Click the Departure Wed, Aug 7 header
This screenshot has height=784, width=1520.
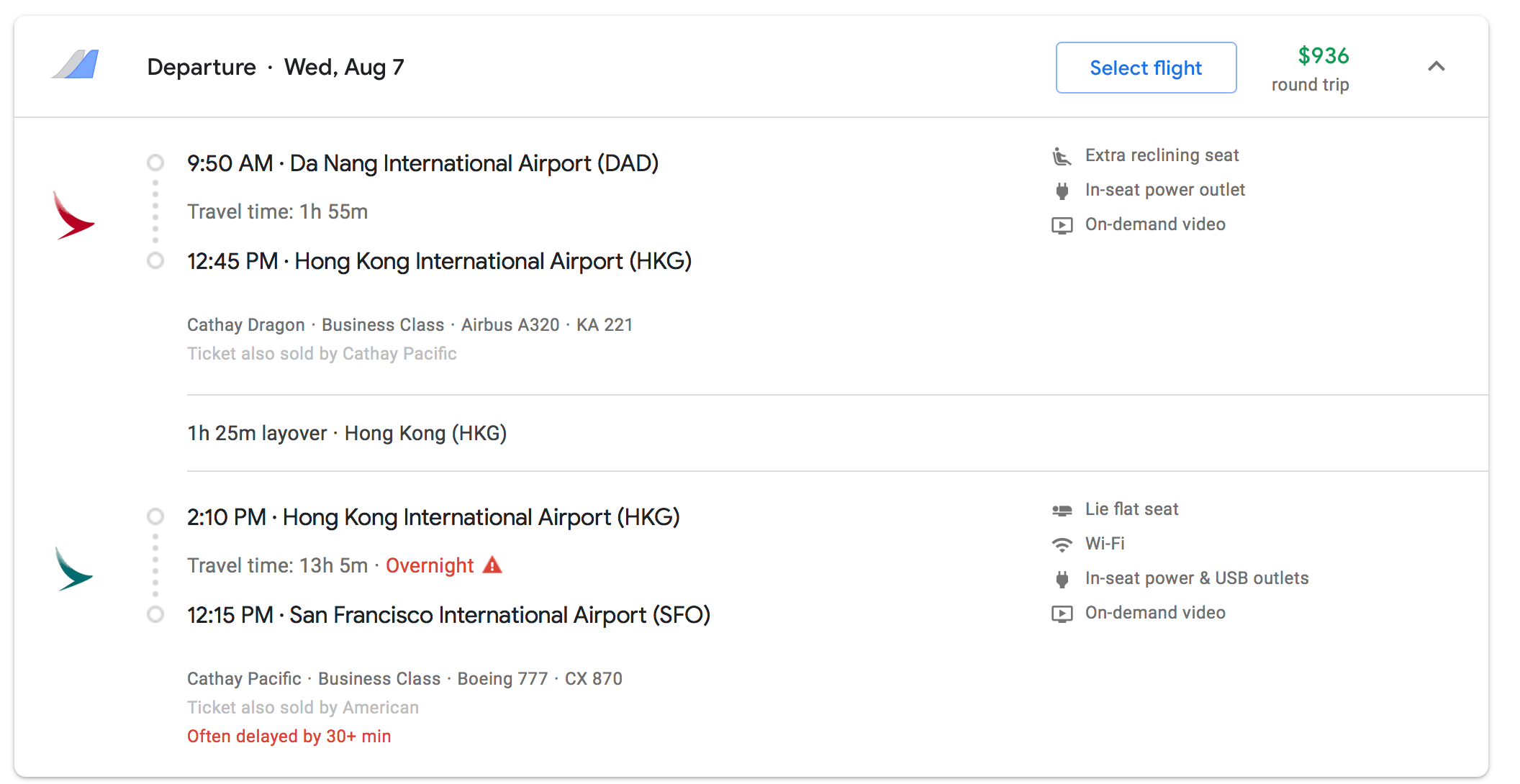point(275,67)
